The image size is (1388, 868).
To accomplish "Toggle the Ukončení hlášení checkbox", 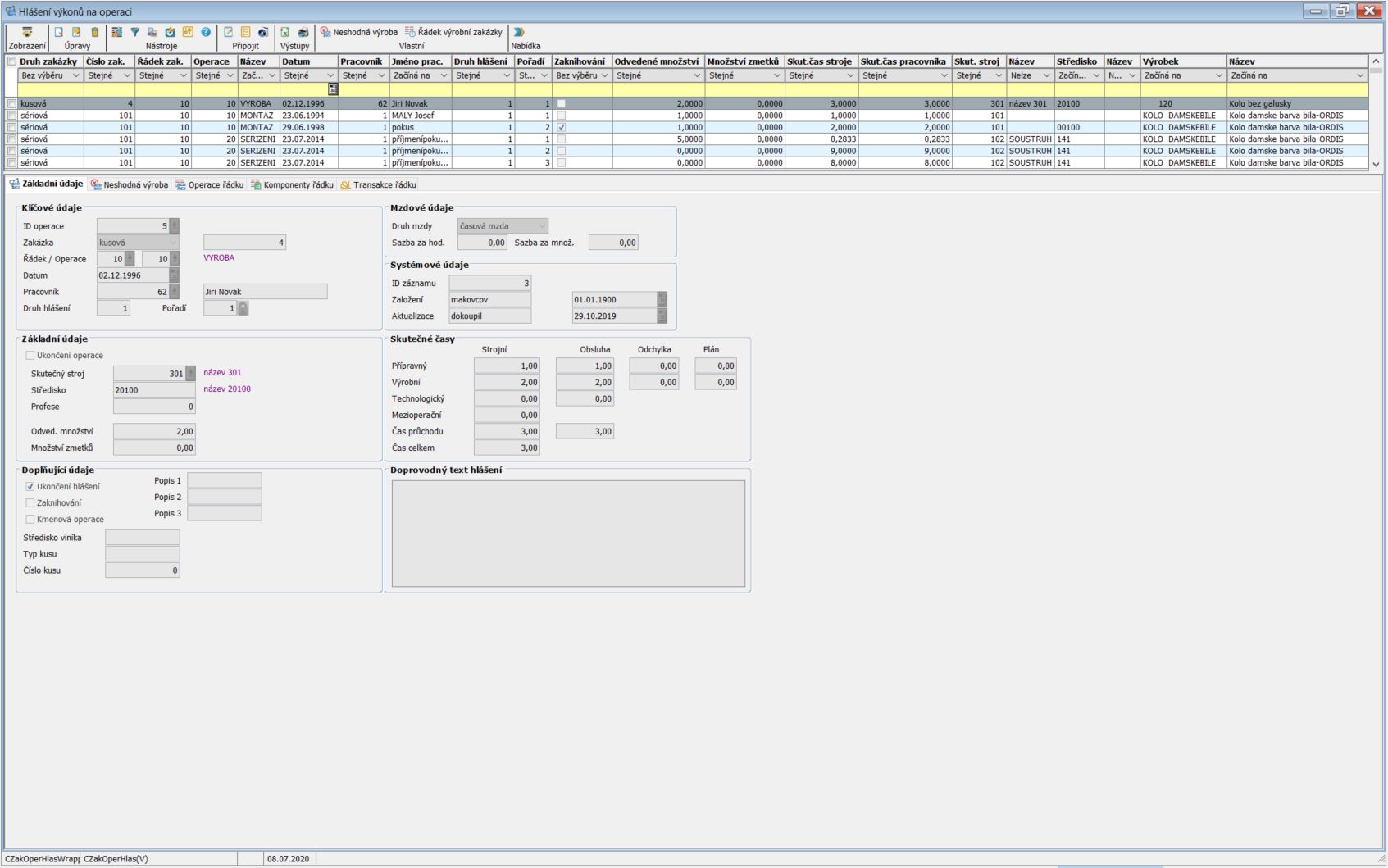I will coord(30,487).
